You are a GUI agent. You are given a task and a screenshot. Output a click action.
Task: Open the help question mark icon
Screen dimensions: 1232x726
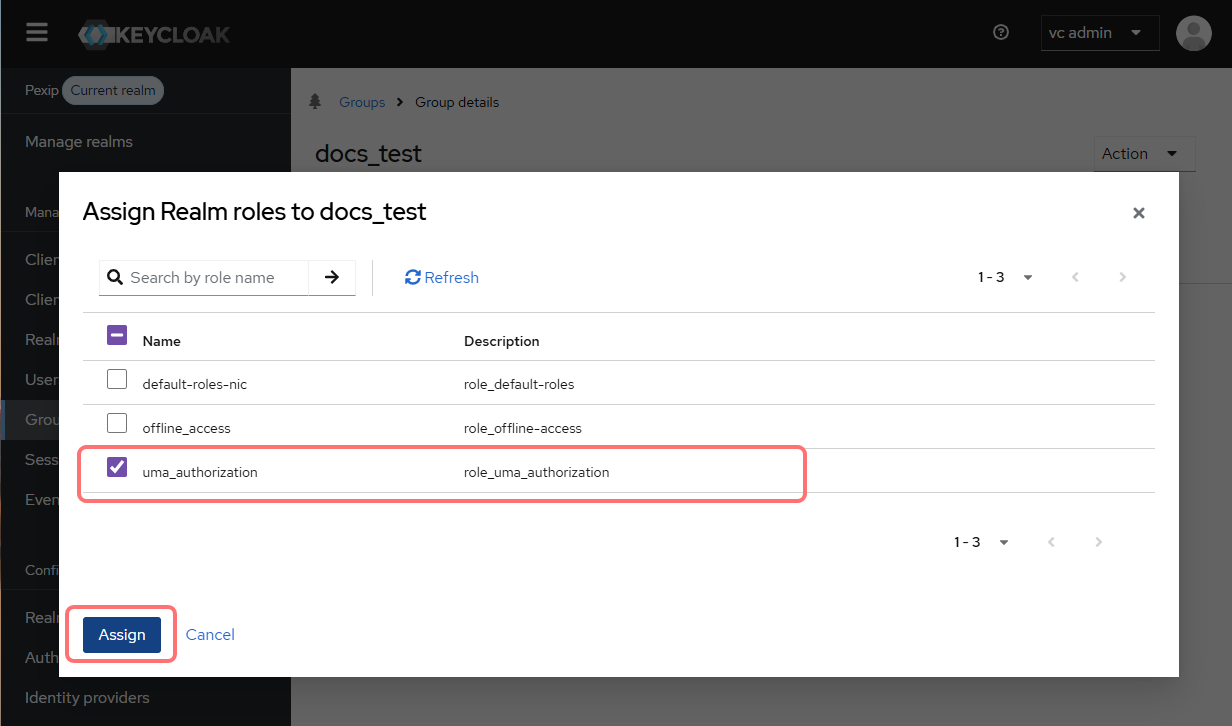1001,33
